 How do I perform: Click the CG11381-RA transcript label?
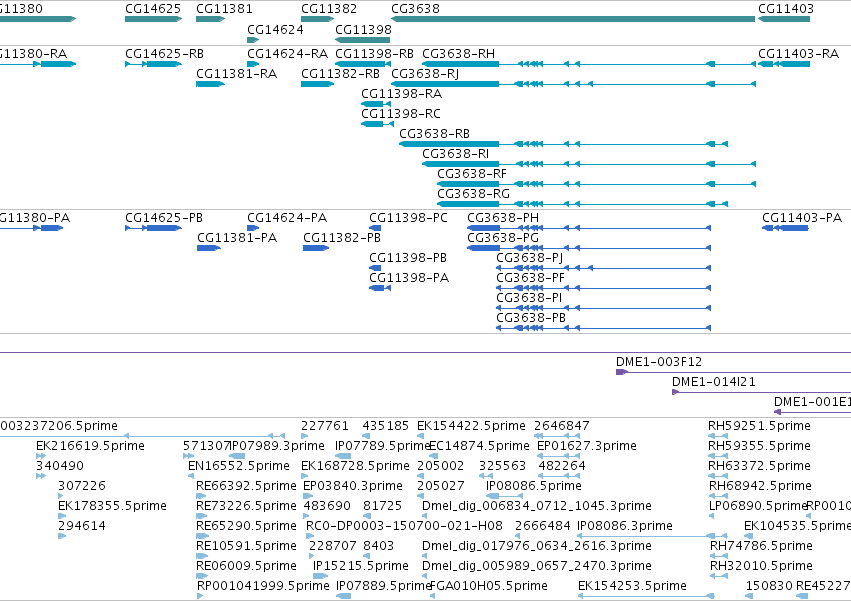pyautogui.click(x=237, y=74)
